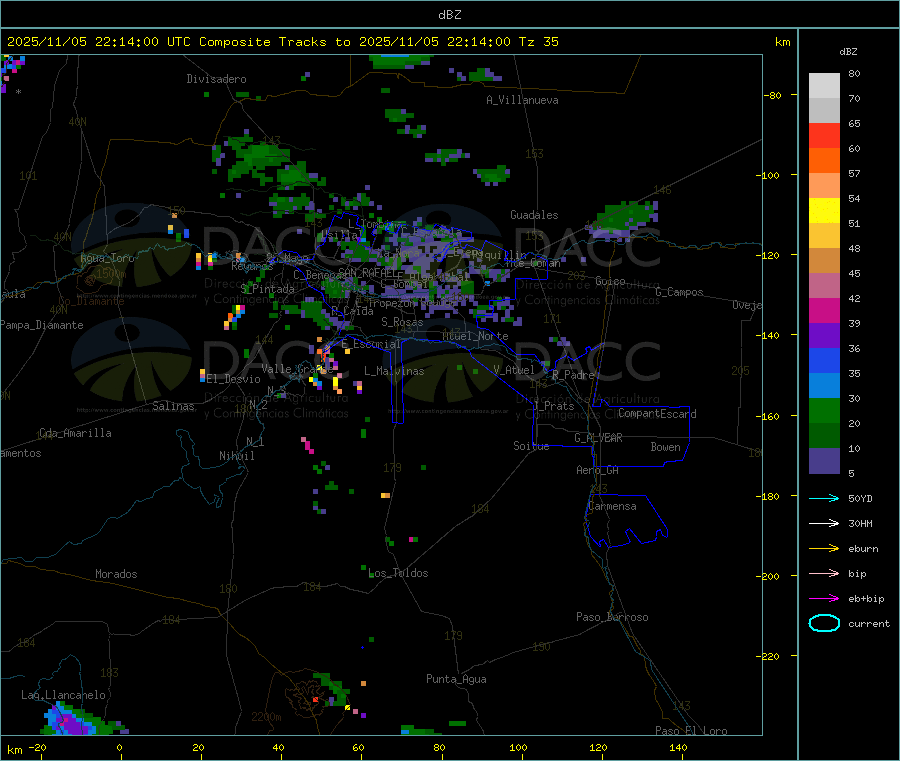Click the Los_Toldos map label
The height and width of the screenshot is (761, 900).
(398, 573)
